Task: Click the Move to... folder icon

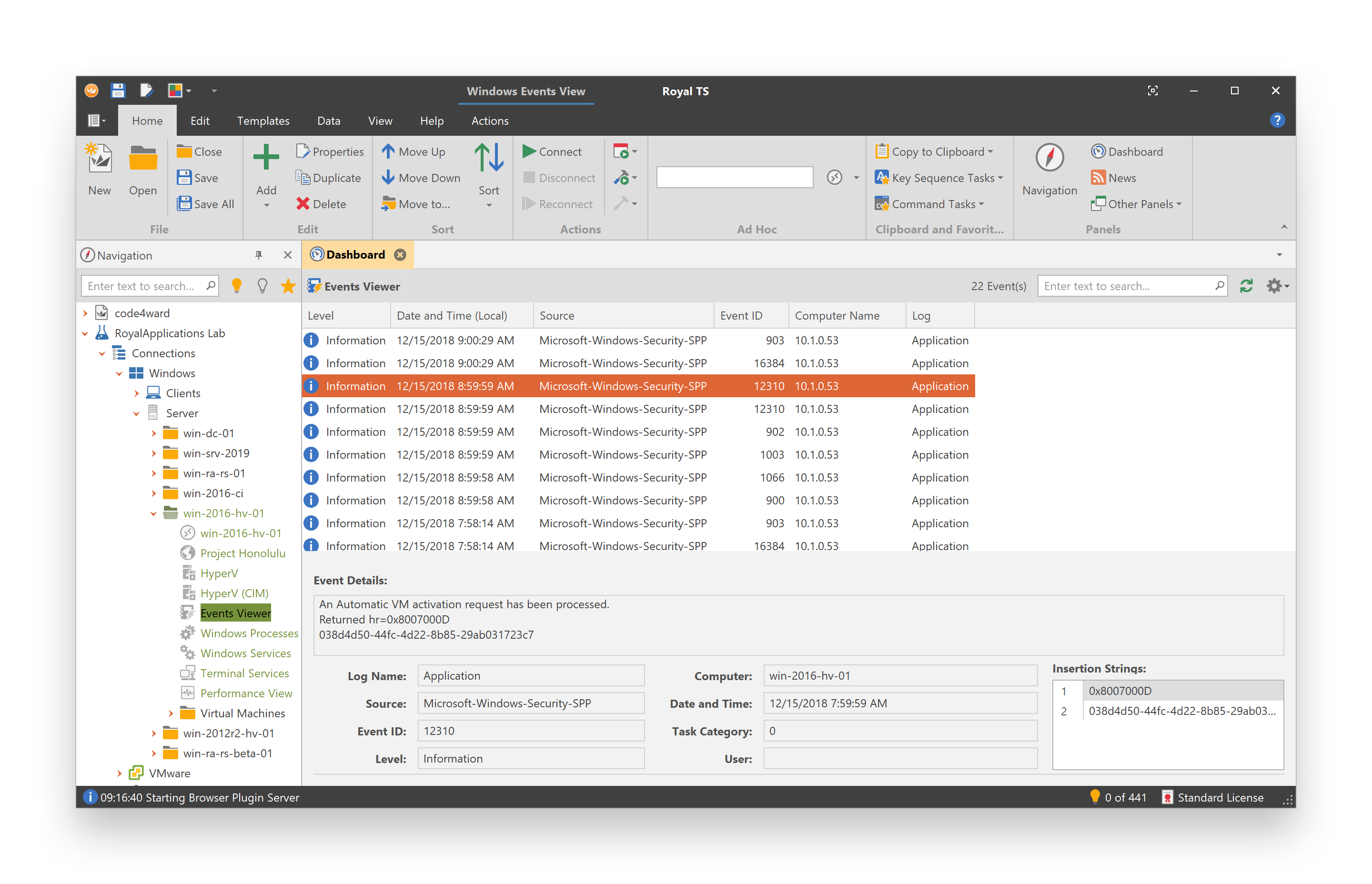Action: (x=389, y=204)
